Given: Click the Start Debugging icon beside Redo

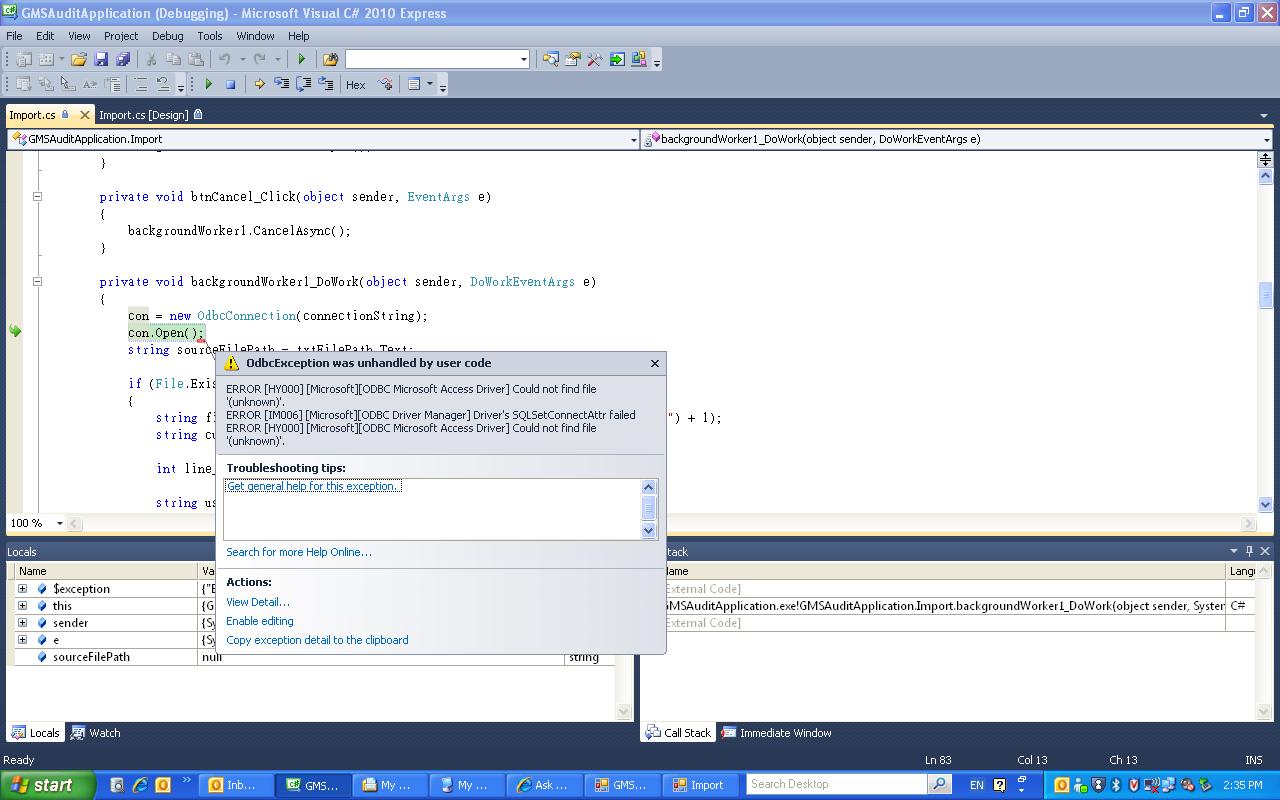Looking at the screenshot, I should click(x=301, y=59).
